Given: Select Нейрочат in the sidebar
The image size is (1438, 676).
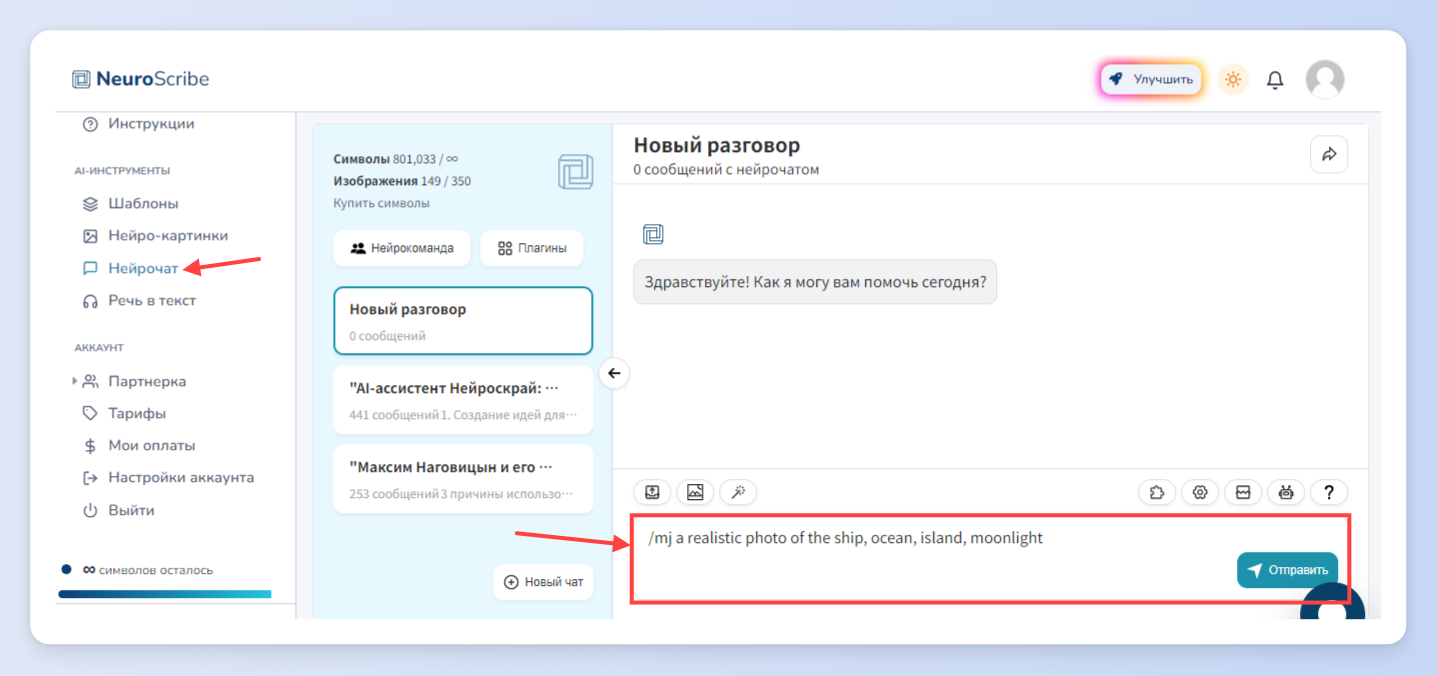Looking at the screenshot, I should [x=130, y=268].
